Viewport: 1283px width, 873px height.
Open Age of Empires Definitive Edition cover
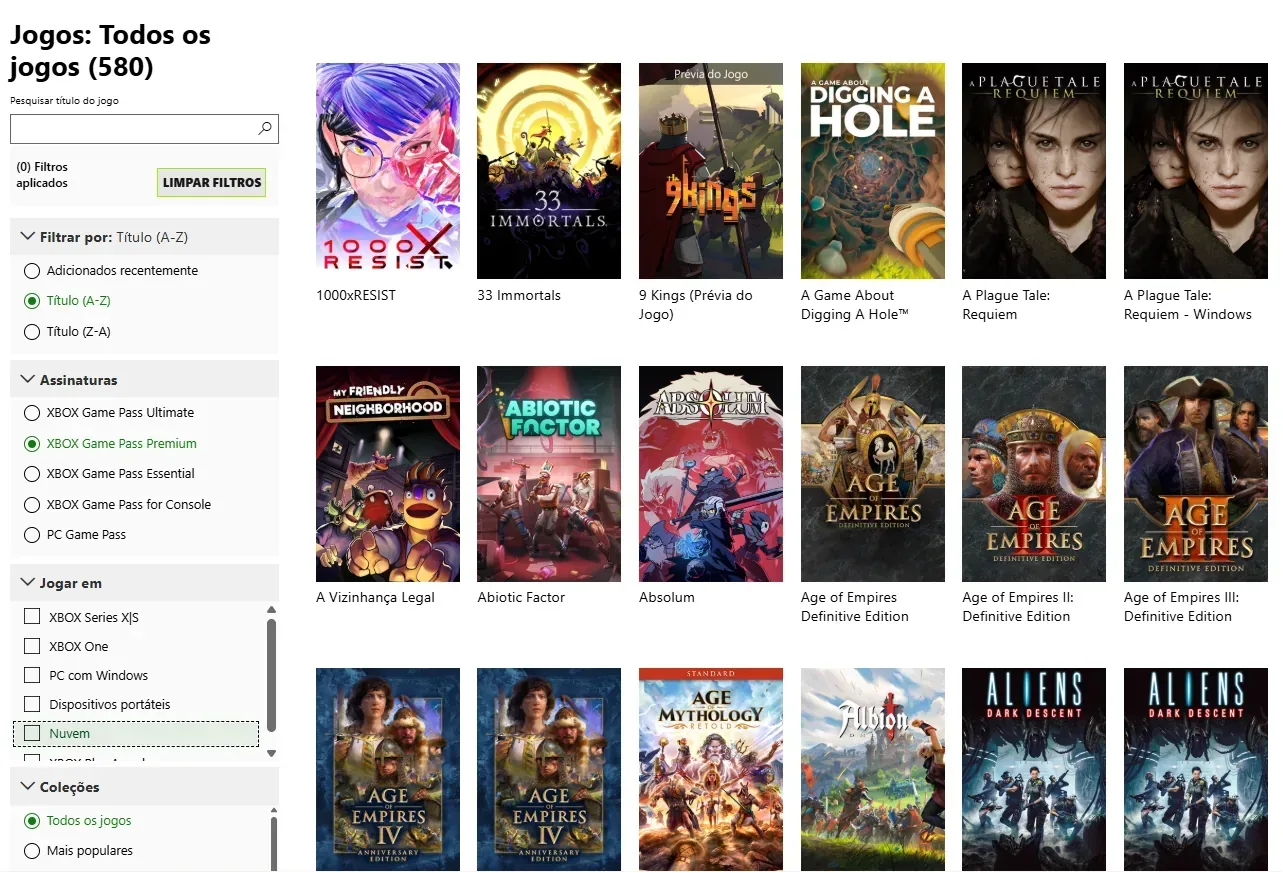[x=873, y=474]
